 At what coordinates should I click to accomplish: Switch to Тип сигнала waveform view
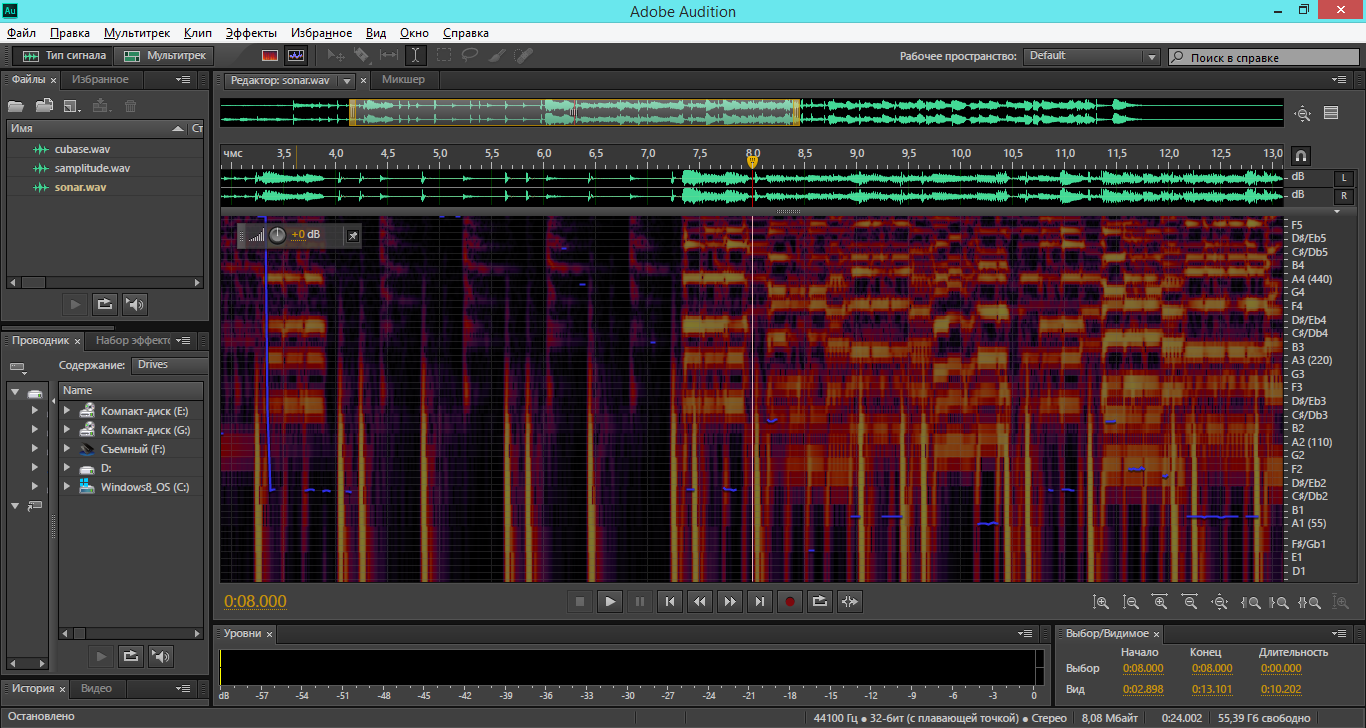pyautogui.click(x=64, y=56)
